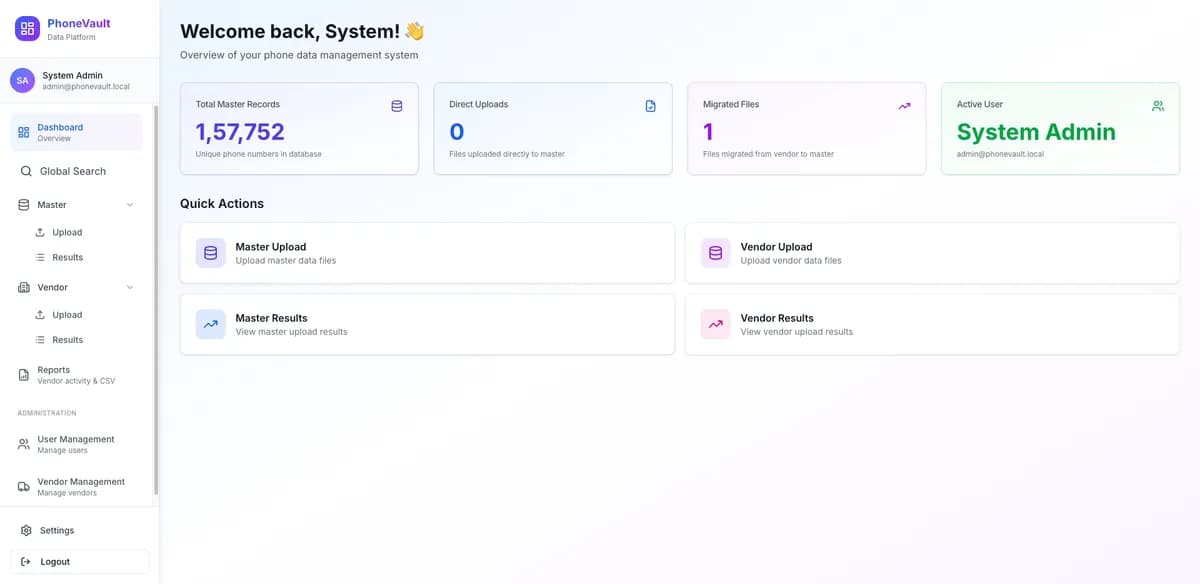Image resolution: width=1200 pixels, height=584 pixels.
Task: Click the upload arrow icon under Master
Action: coord(40,232)
